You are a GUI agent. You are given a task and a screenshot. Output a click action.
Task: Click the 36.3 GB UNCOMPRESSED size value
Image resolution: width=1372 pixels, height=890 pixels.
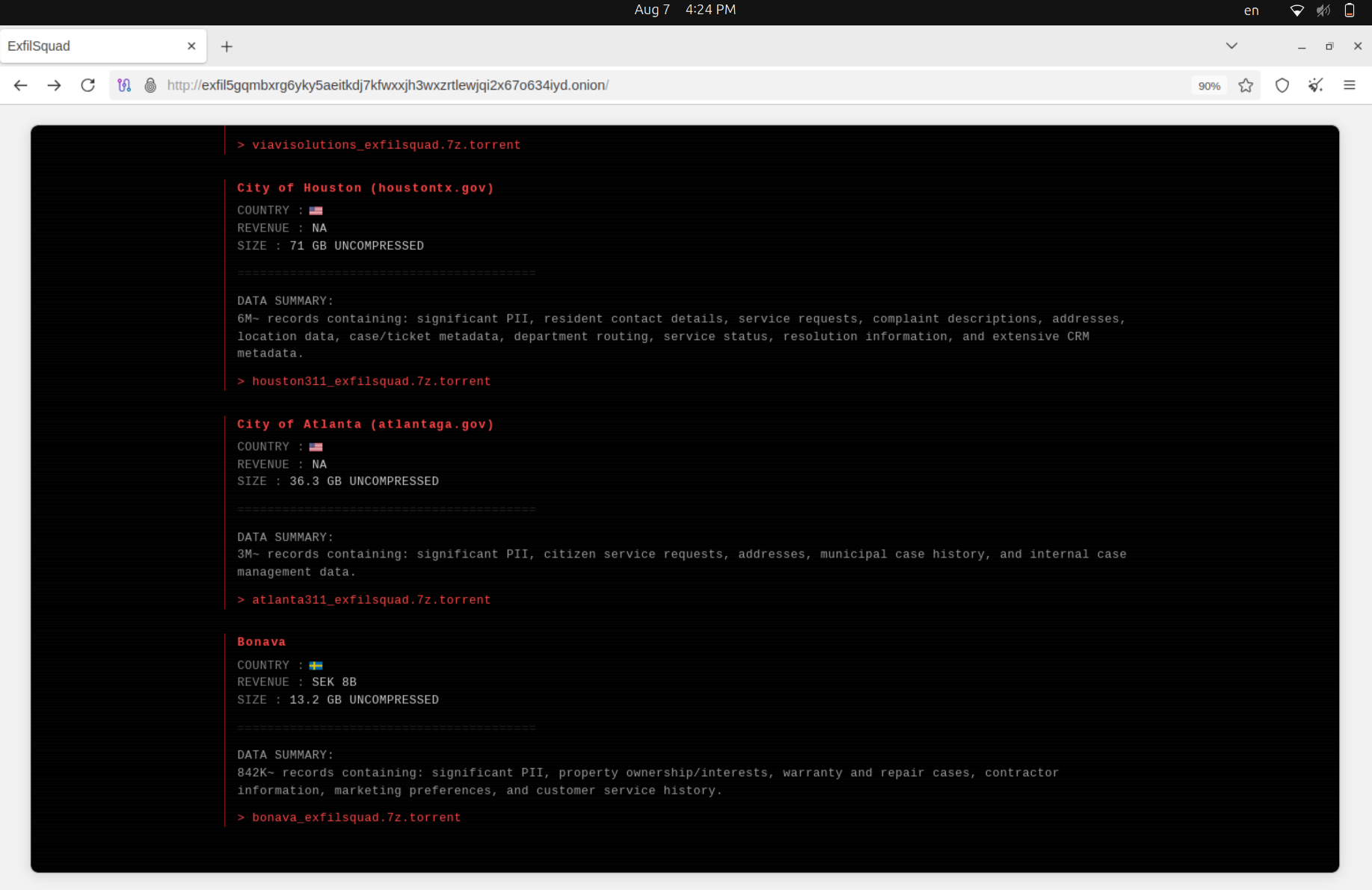[x=364, y=481]
